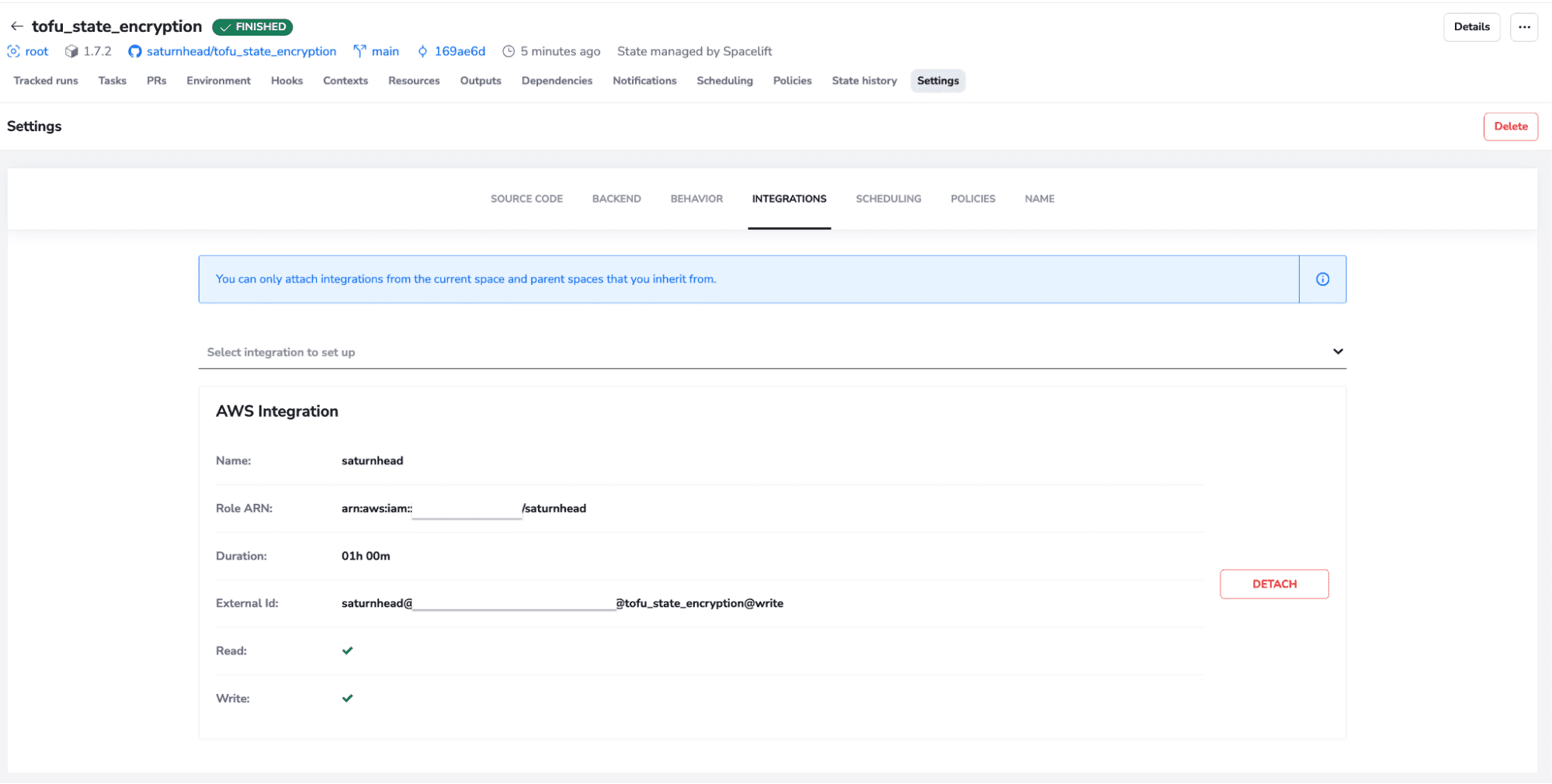
Task: Click the External Id value
Action: [x=563, y=603]
